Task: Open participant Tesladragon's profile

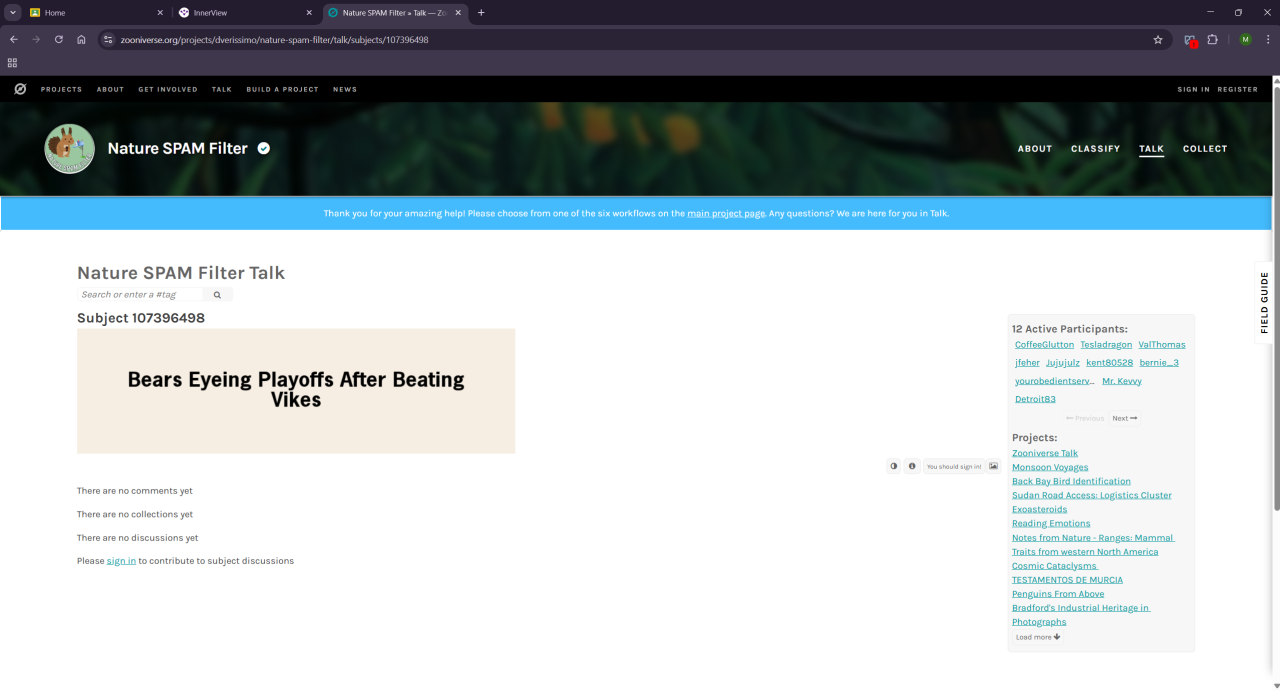Action: (x=1106, y=345)
